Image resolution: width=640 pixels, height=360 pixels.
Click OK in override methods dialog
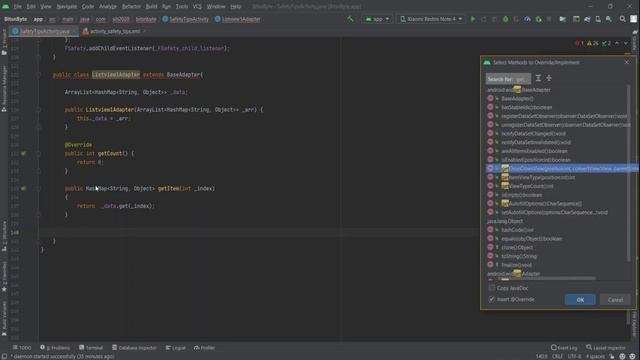[580, 300]
